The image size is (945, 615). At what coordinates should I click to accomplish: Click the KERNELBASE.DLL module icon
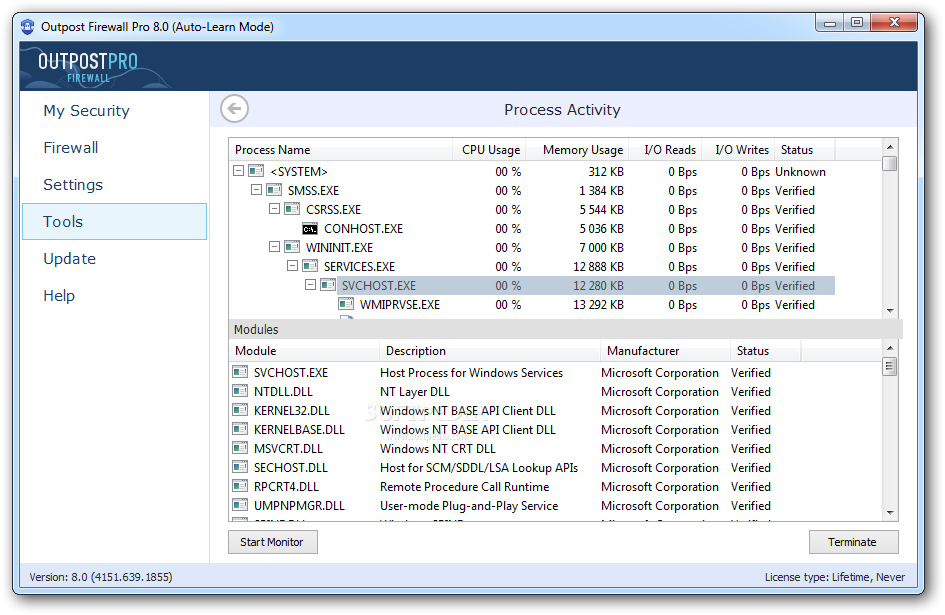(x=240, y=429)
